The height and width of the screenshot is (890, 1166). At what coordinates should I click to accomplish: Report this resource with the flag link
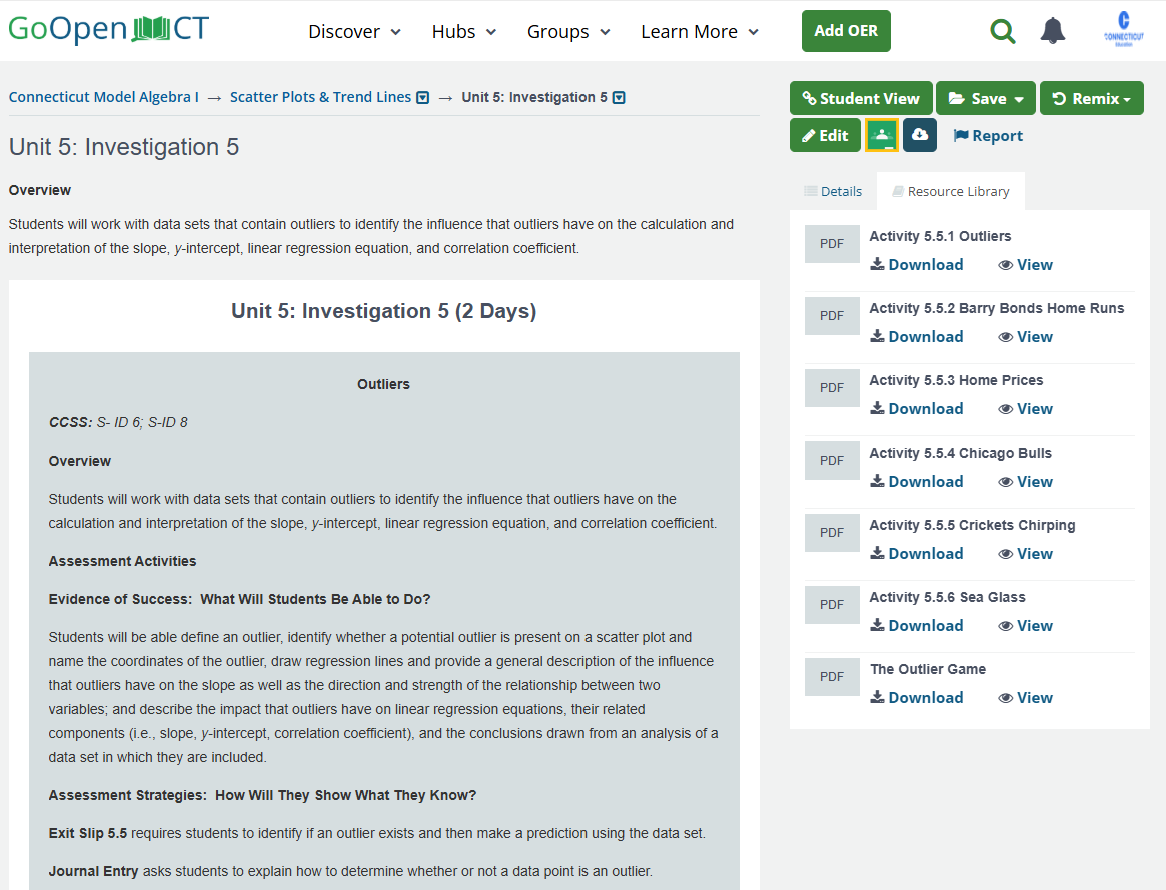click(988, 136)
